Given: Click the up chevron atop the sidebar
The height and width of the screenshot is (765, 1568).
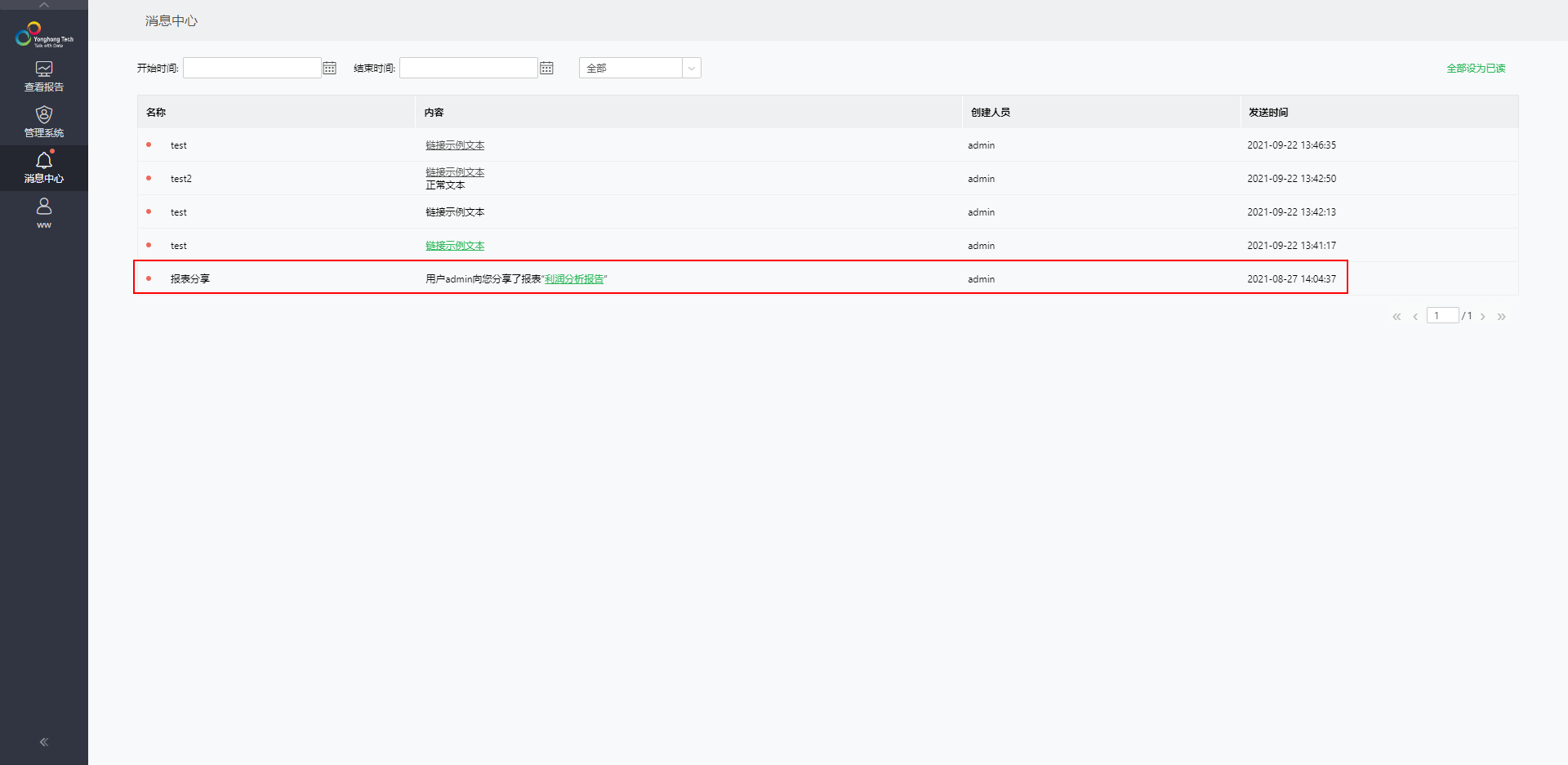Looking at the screenshot, I should coord(44,4).
